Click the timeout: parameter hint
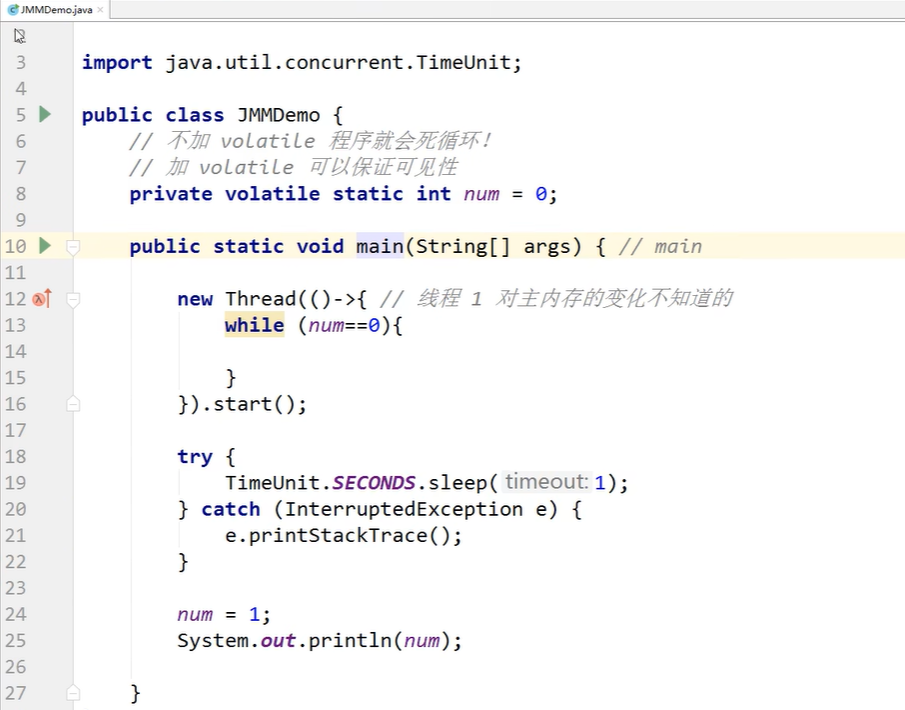 point(547,482)
